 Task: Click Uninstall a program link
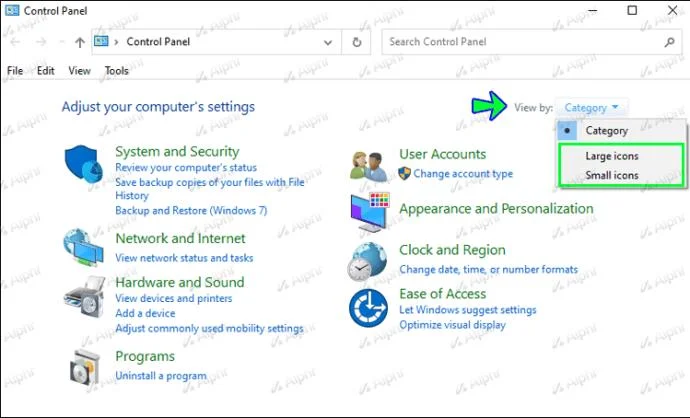point(161,376)
